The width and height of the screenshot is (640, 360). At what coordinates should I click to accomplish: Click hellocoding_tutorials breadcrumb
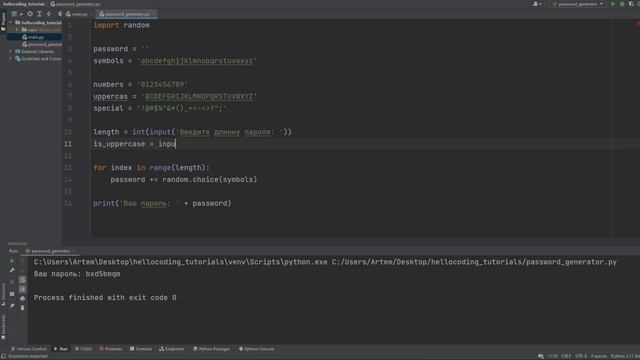24,4
